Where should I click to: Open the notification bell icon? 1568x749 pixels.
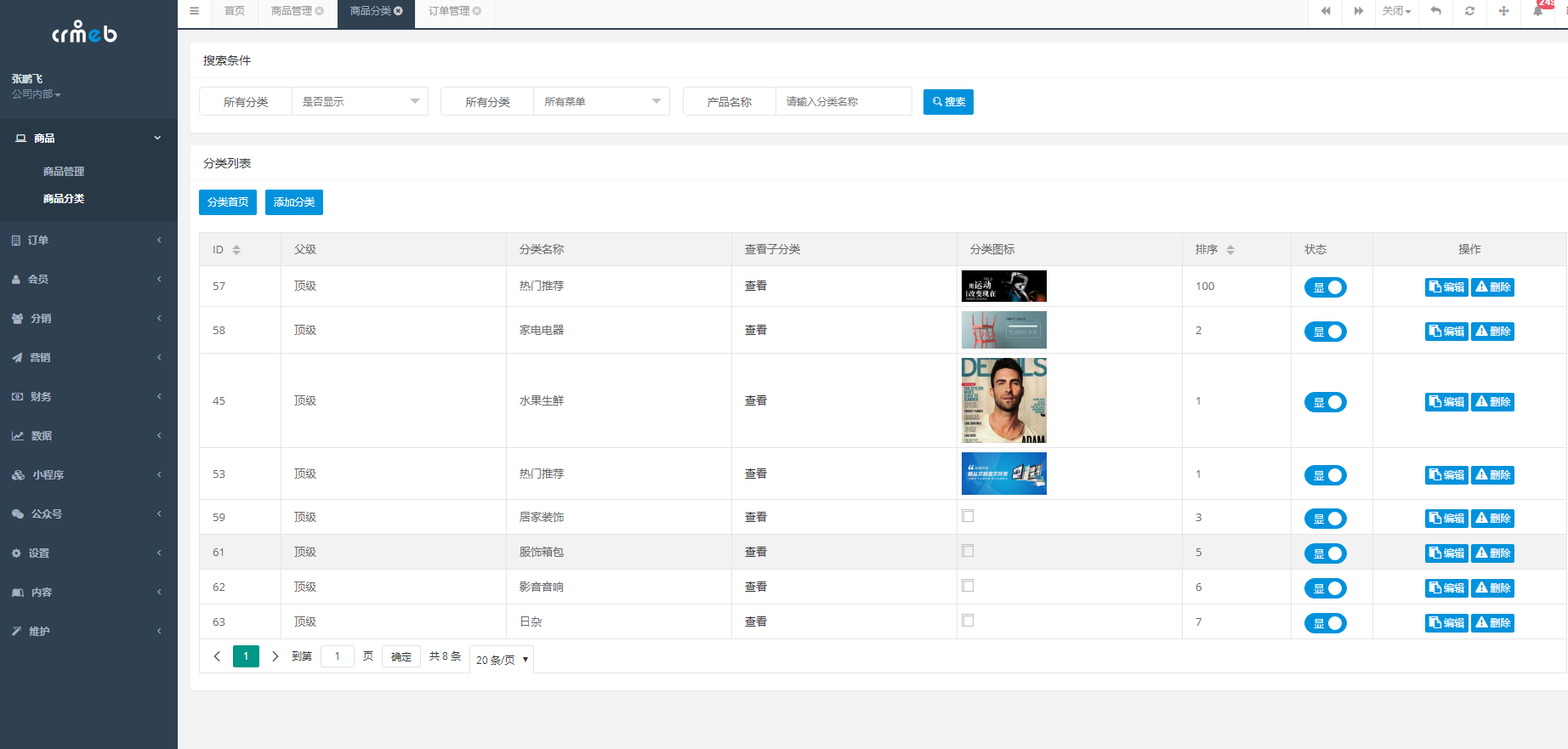tap(1537, 11)
